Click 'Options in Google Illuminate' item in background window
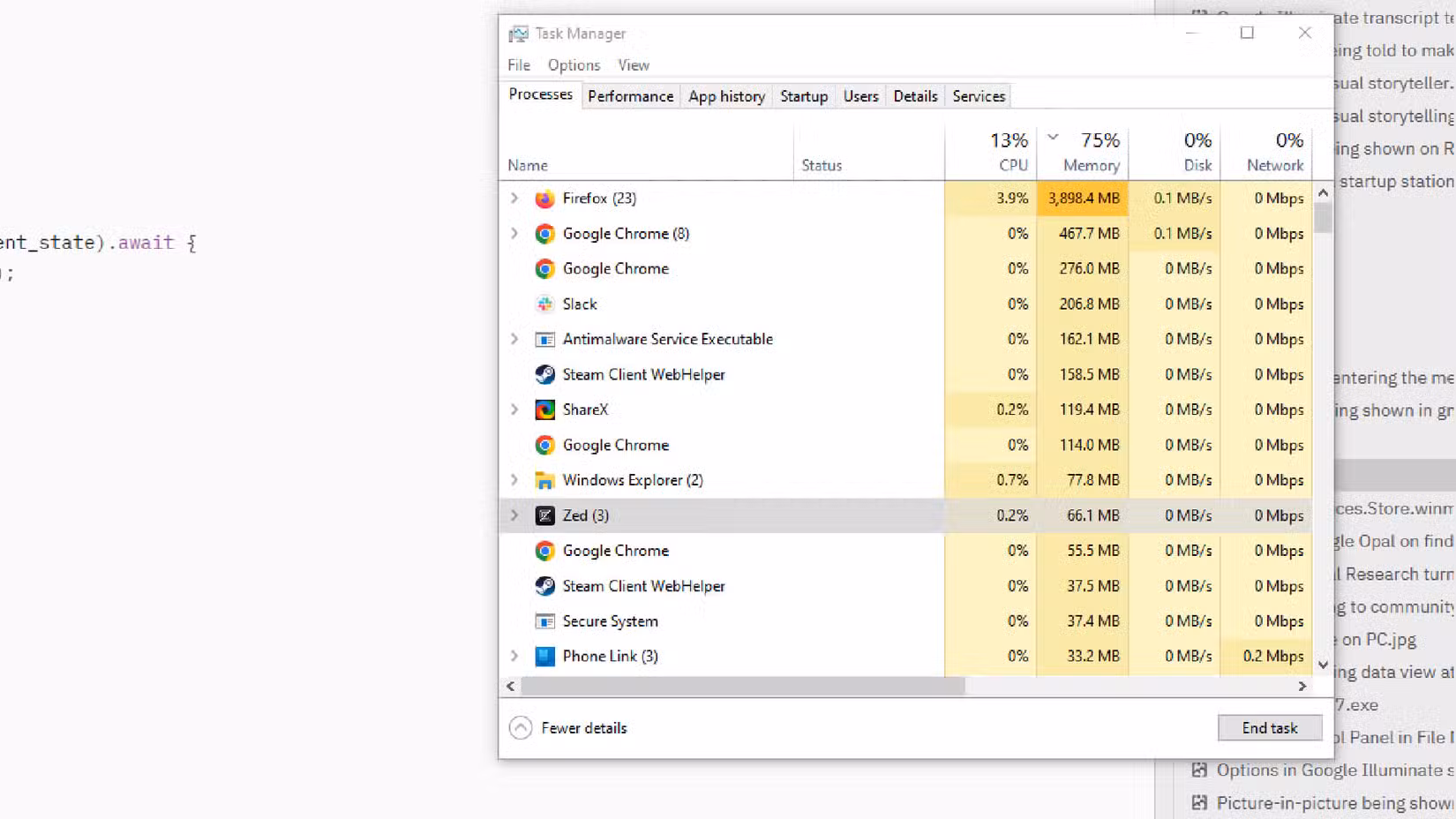1456x819 pixels. click(x=1334, y=770)
